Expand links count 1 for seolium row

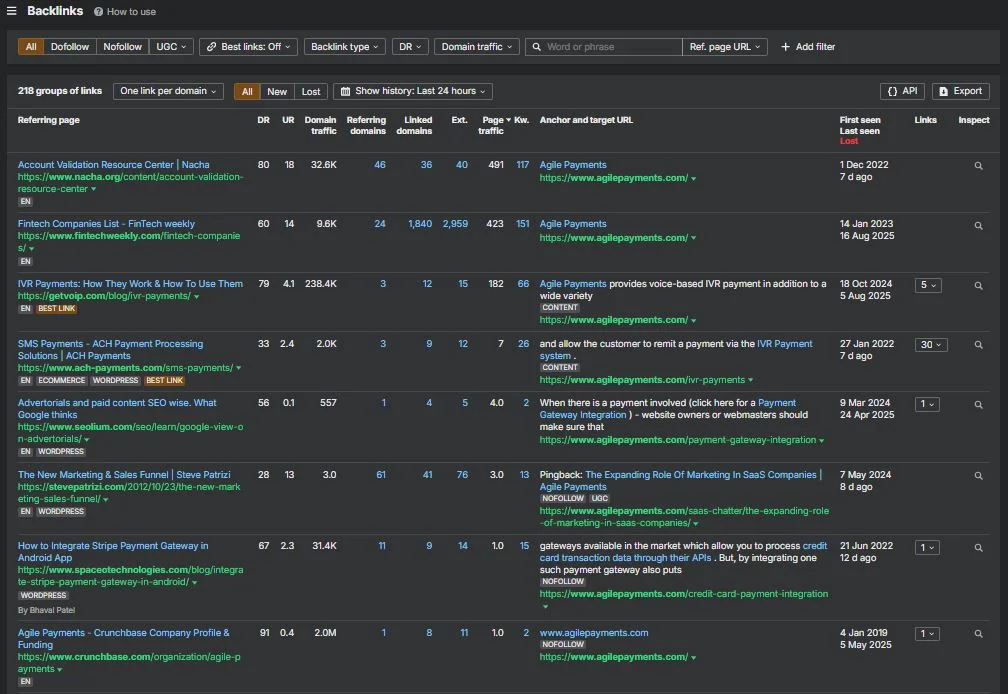(x=927, y=404)
